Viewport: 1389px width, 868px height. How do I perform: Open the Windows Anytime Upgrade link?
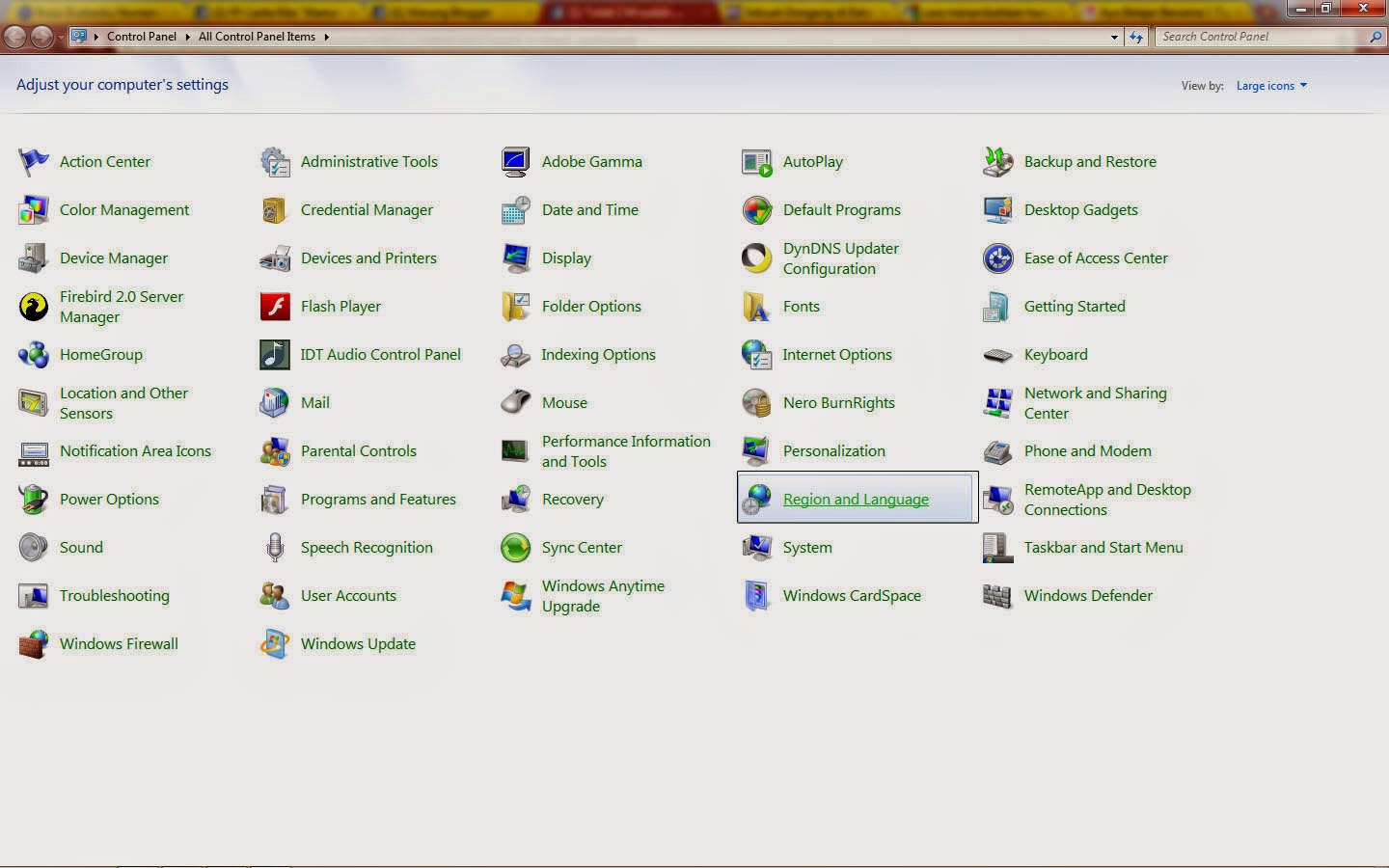pos(603,596)
